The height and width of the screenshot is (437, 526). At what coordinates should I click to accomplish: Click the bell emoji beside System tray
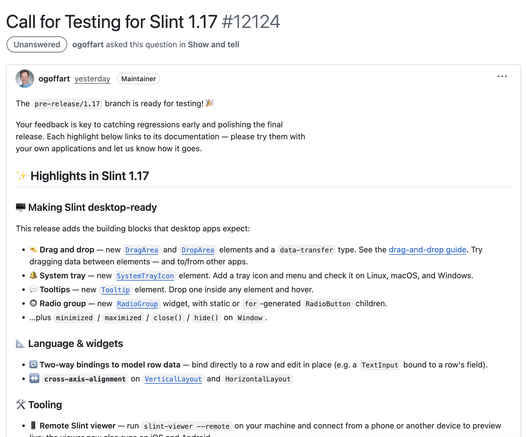click(33, 275)
